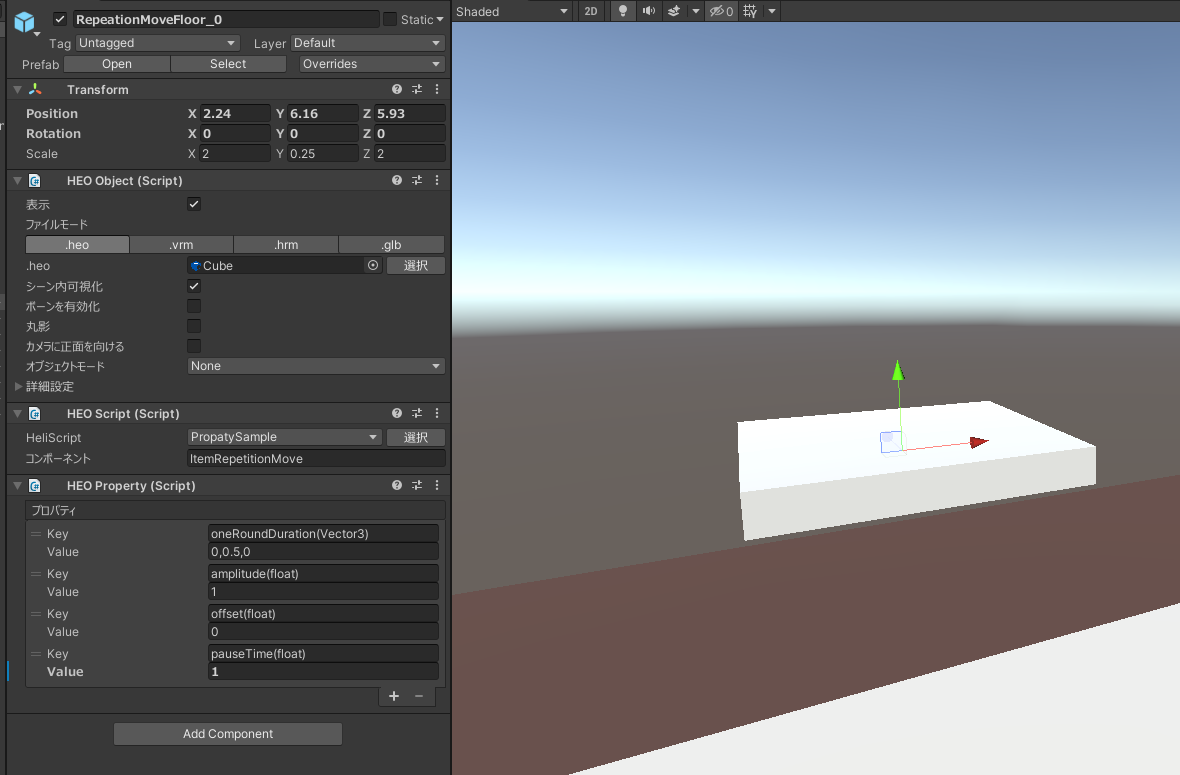Select the .glb file mode tab

coord(391,244)
